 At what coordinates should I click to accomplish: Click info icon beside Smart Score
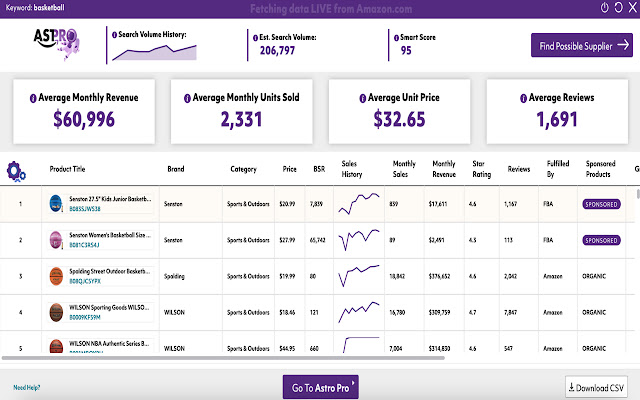[396, 38]
